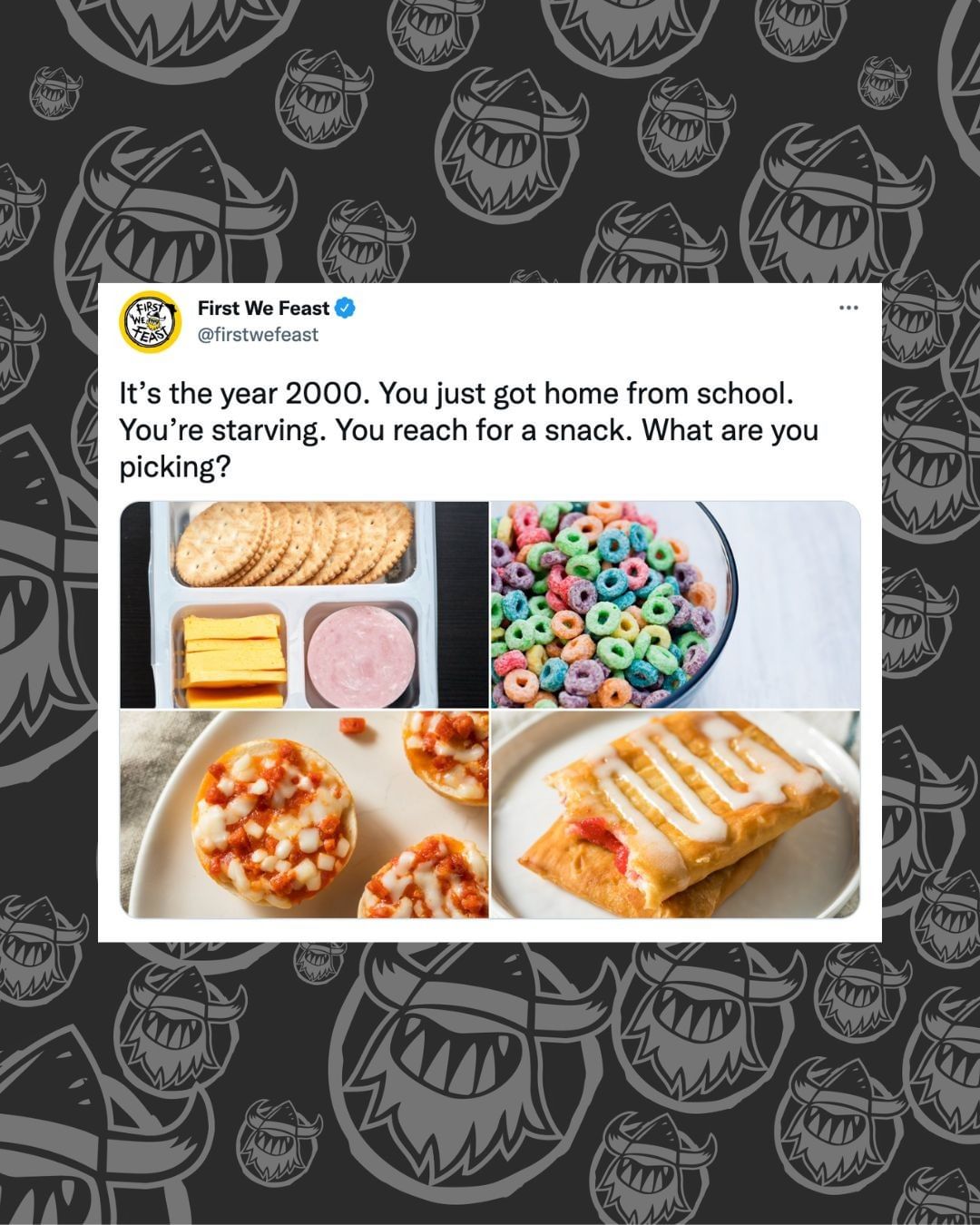Select the stacked yellow cheese slices
980x1225 pixels.
point(234,660)
